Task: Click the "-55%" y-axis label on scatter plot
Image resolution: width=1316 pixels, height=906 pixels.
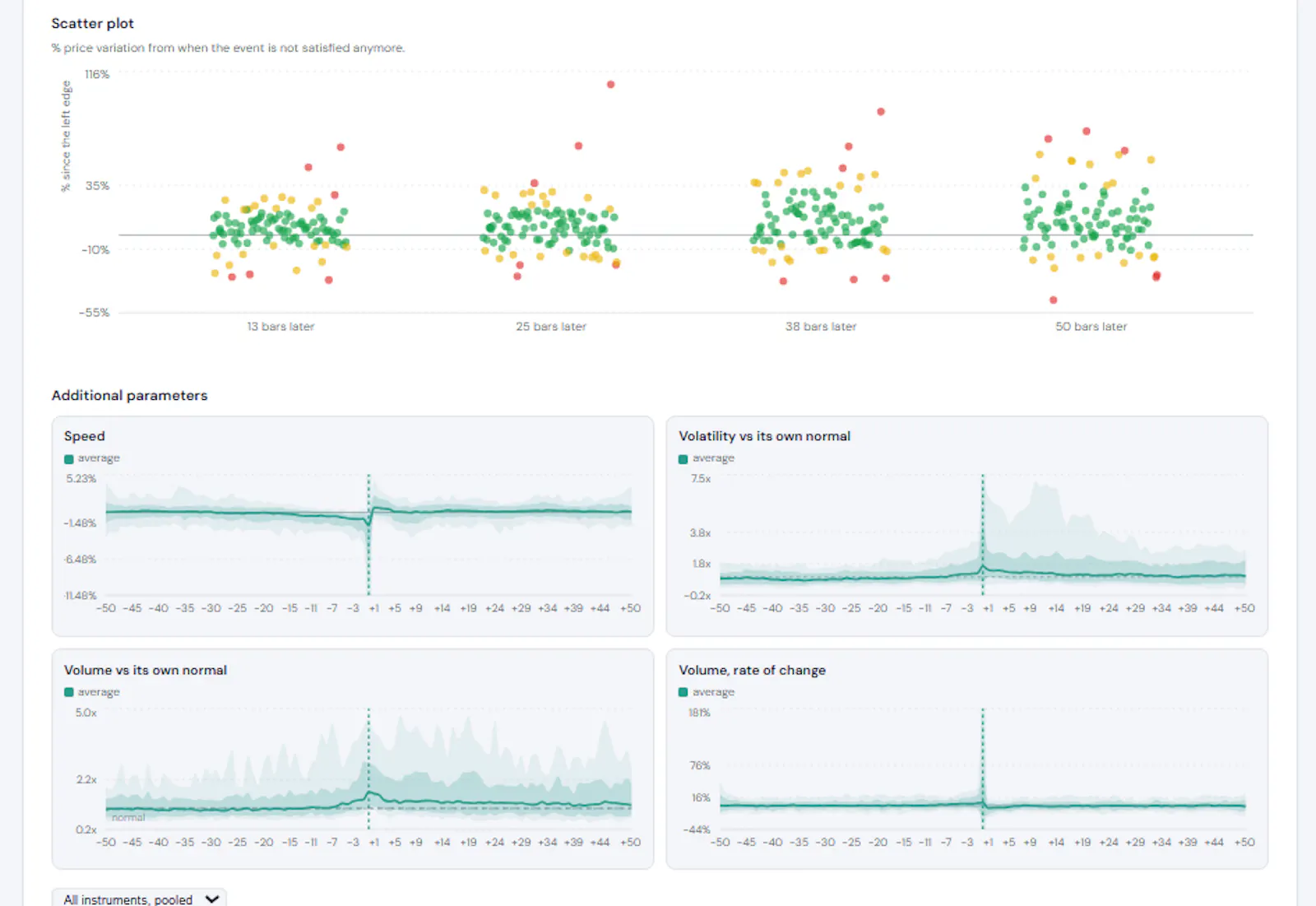Action: coord(94,313)
